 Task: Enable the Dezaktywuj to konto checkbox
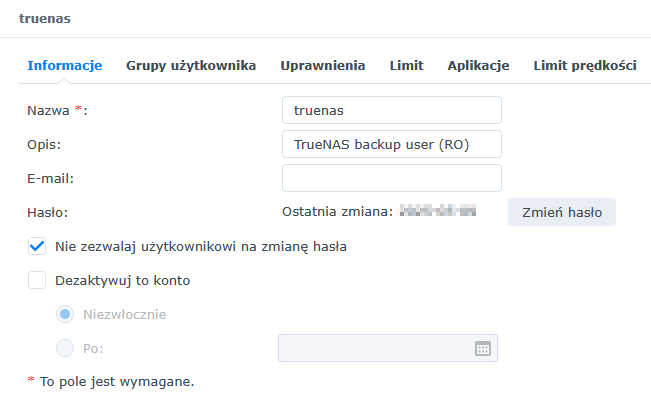(38, 280)
